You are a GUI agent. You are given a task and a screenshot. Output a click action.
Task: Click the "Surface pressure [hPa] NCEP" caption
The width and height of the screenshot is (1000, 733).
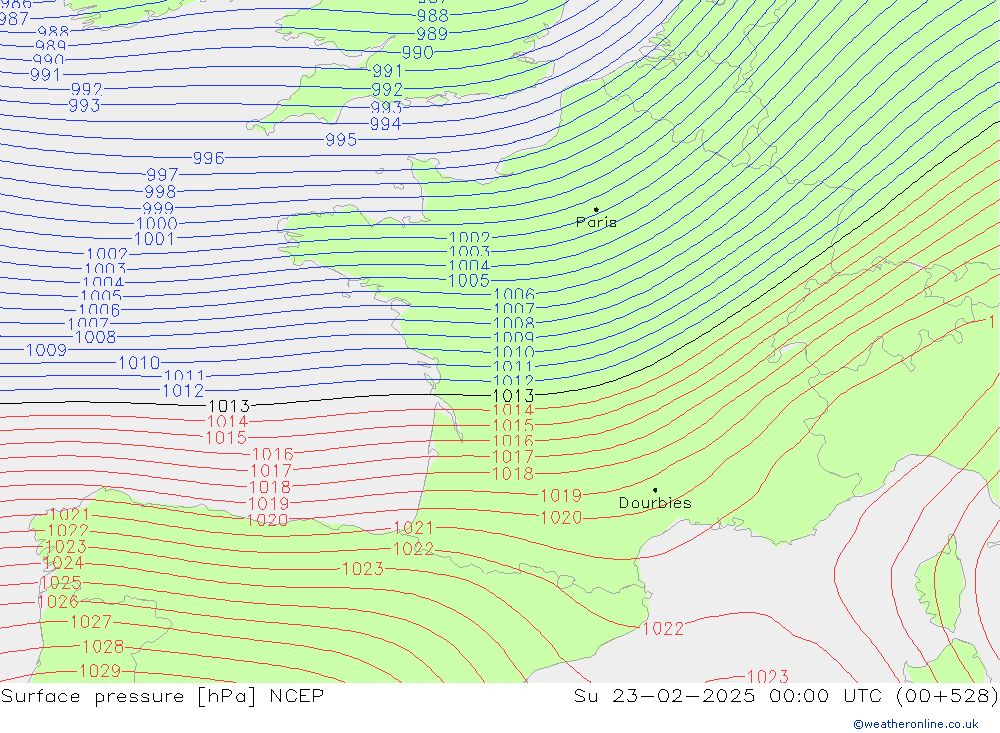coord(162,695)
